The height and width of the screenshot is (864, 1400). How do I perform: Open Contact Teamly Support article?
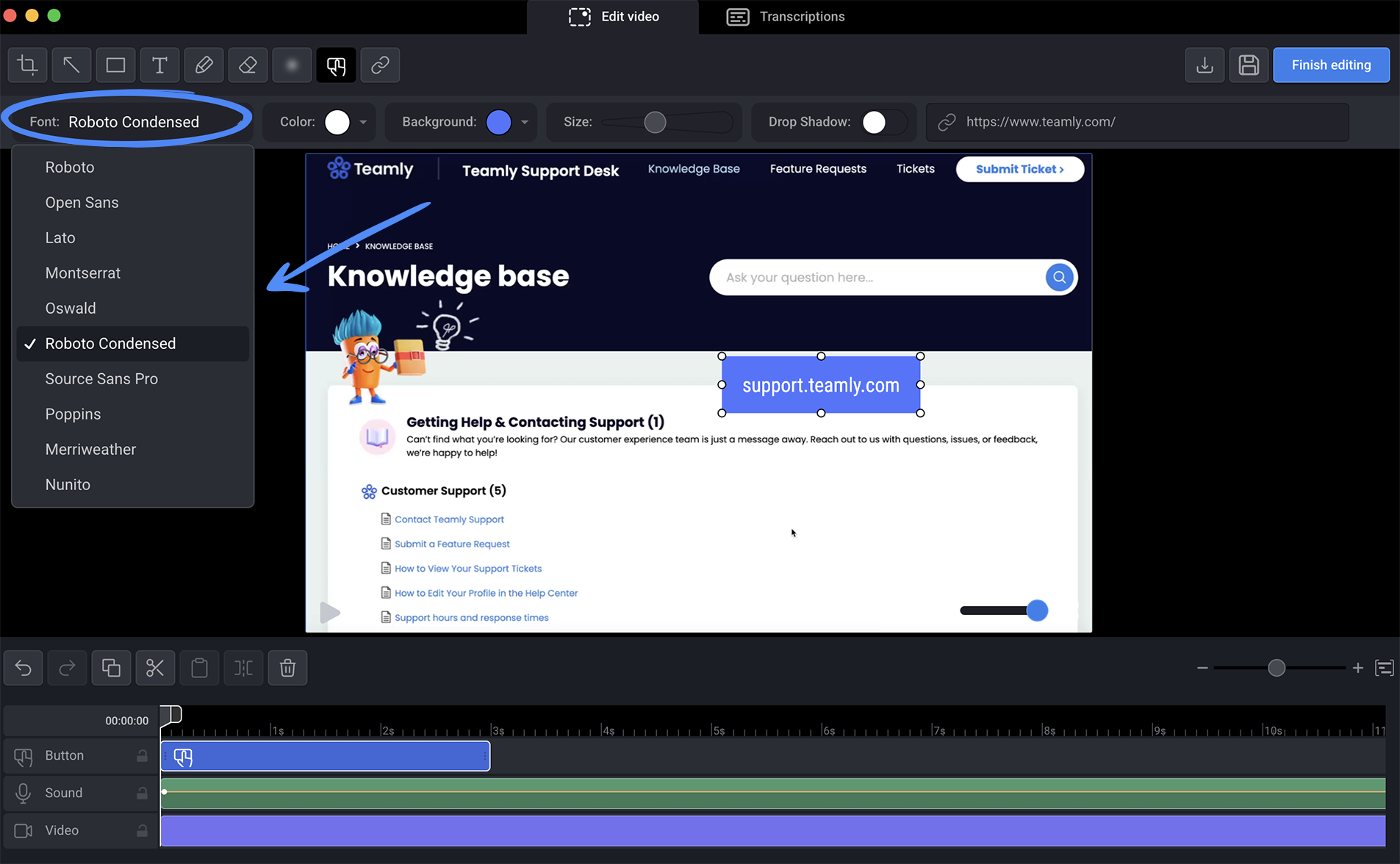click(449, 519)
